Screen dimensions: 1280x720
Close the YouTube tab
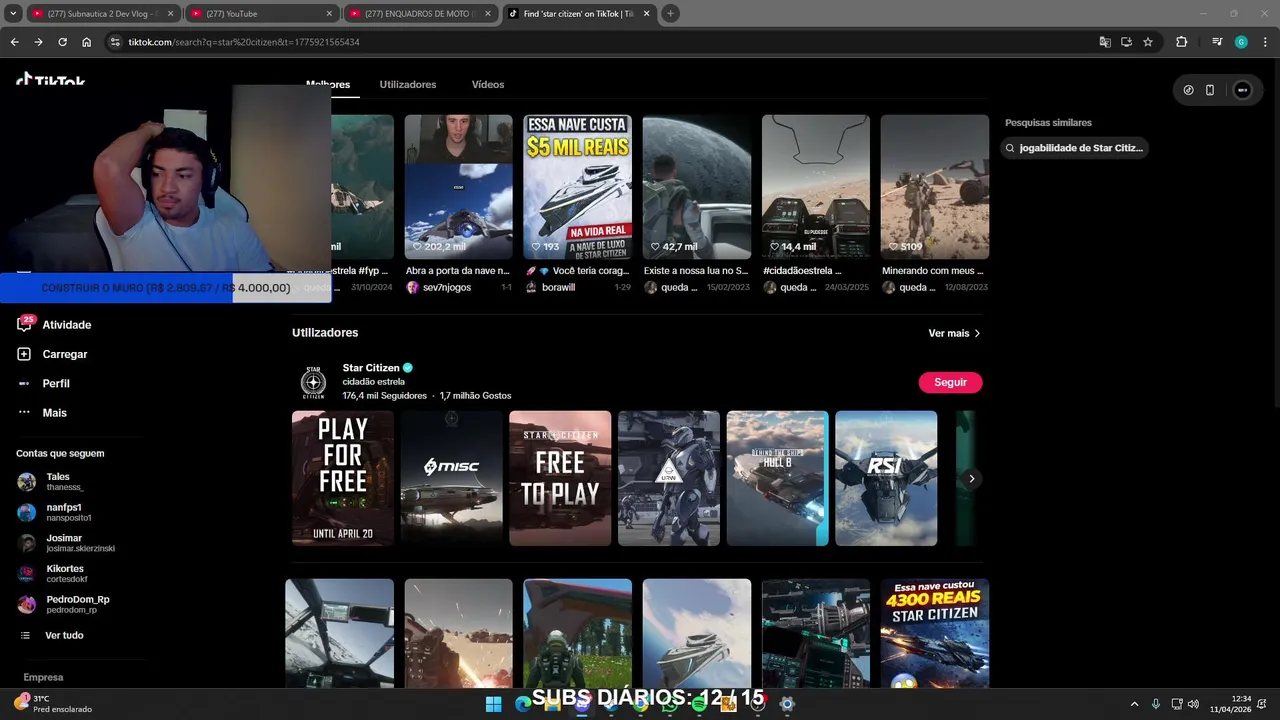point(329,13)
